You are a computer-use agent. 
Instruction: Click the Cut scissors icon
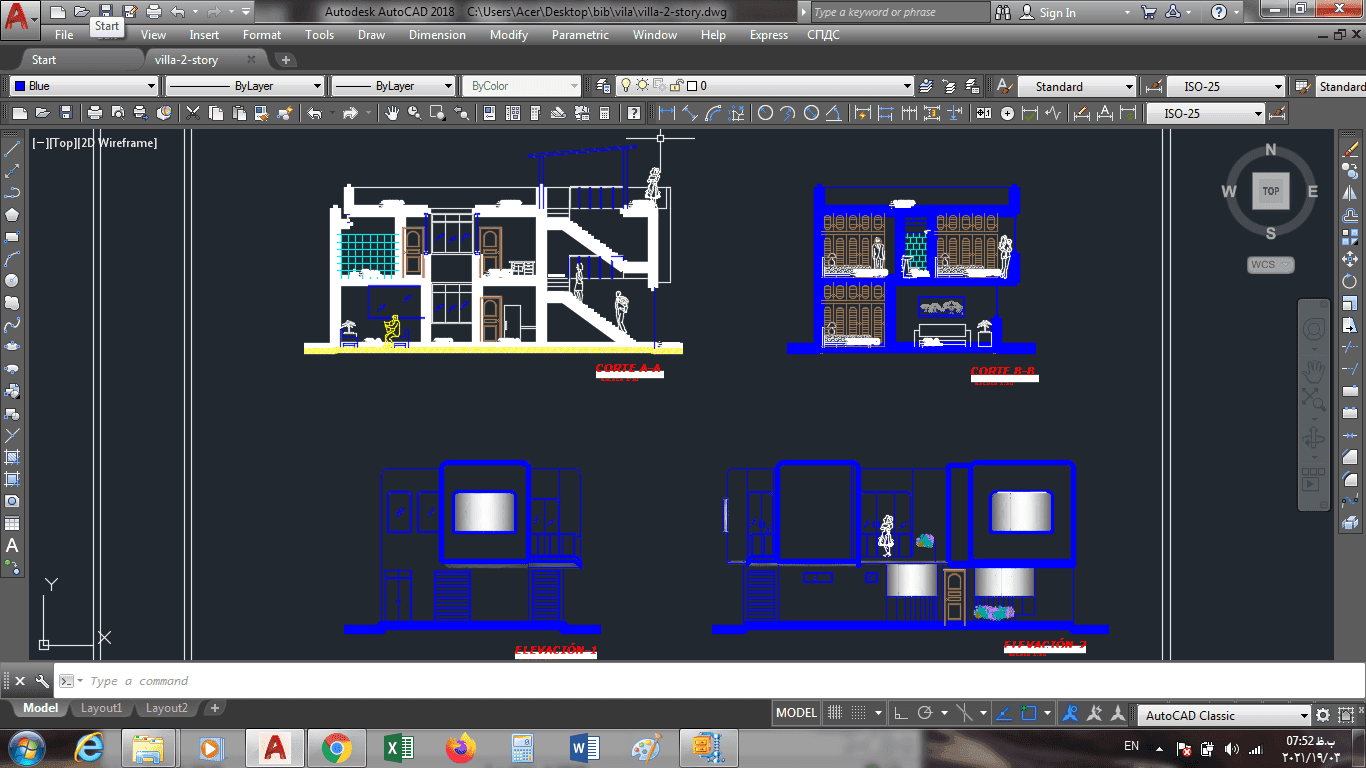(194, 113)
